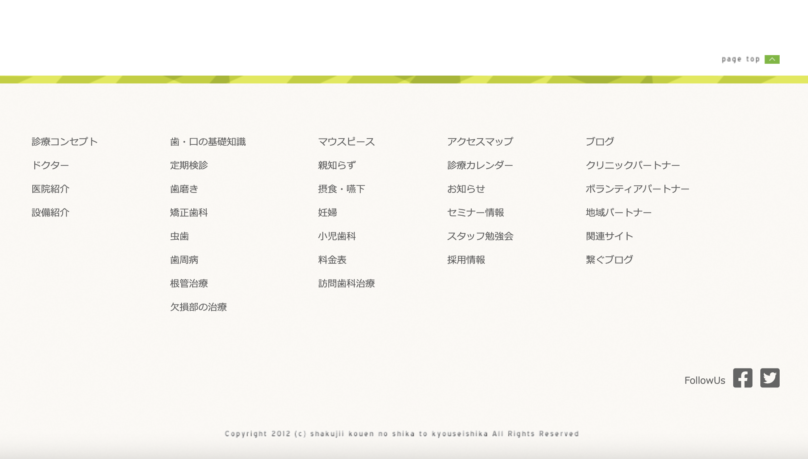Open the Twitter icon beside FollowUs
The image size is (808, 459).
click(x=769, y=378)
